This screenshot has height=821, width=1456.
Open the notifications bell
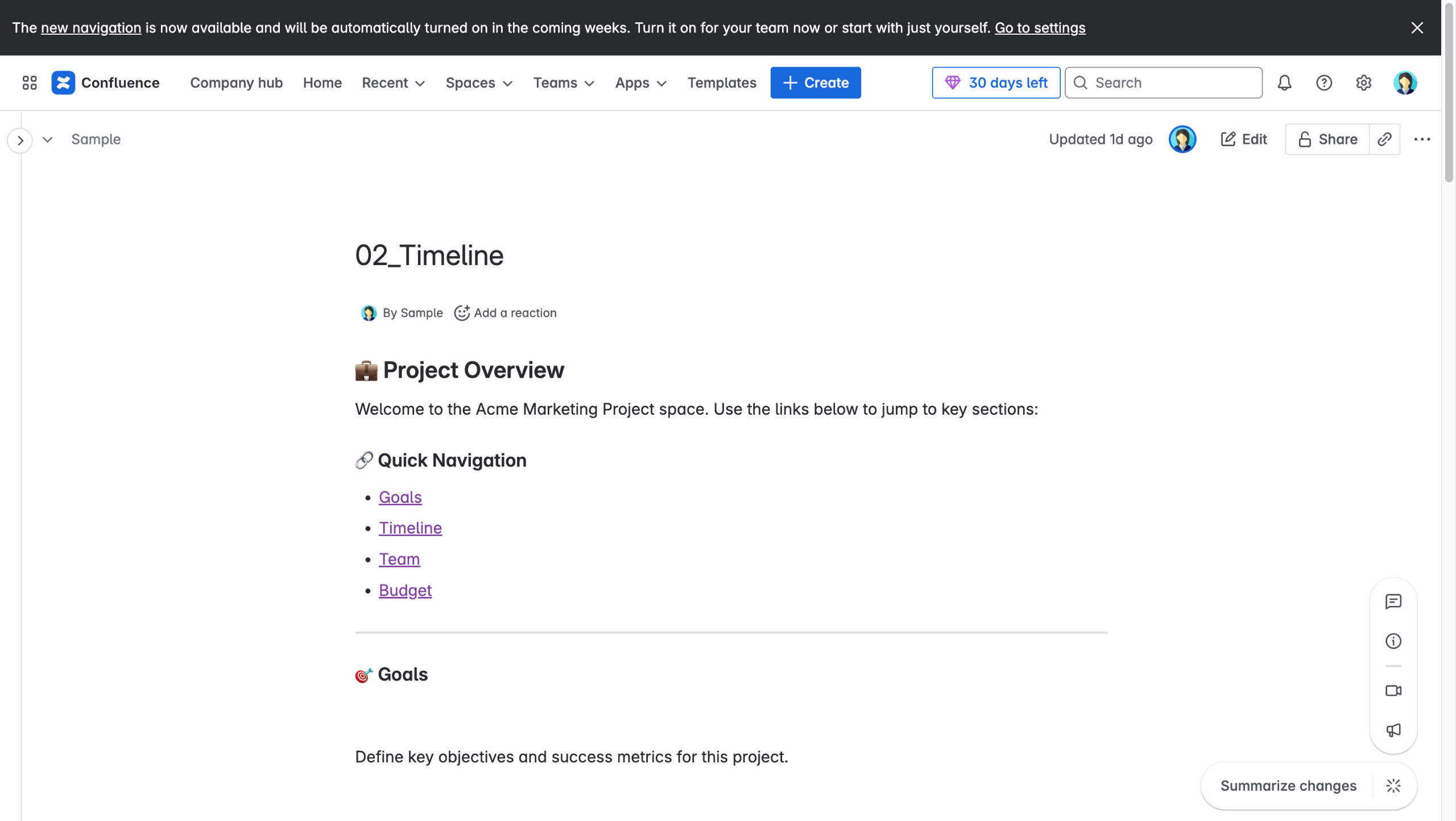pos(1284,83)
